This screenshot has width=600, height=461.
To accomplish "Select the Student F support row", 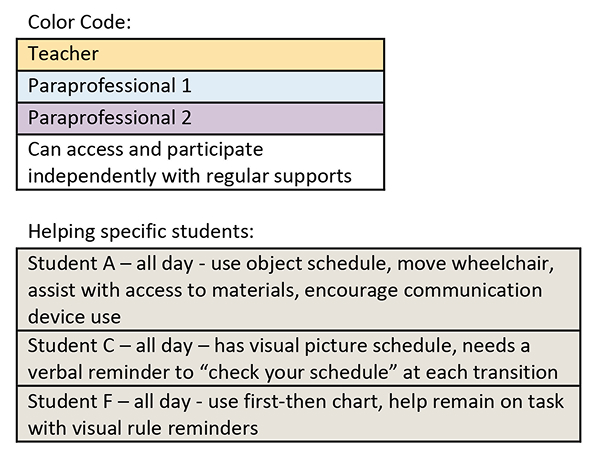I will coord(298,414).
